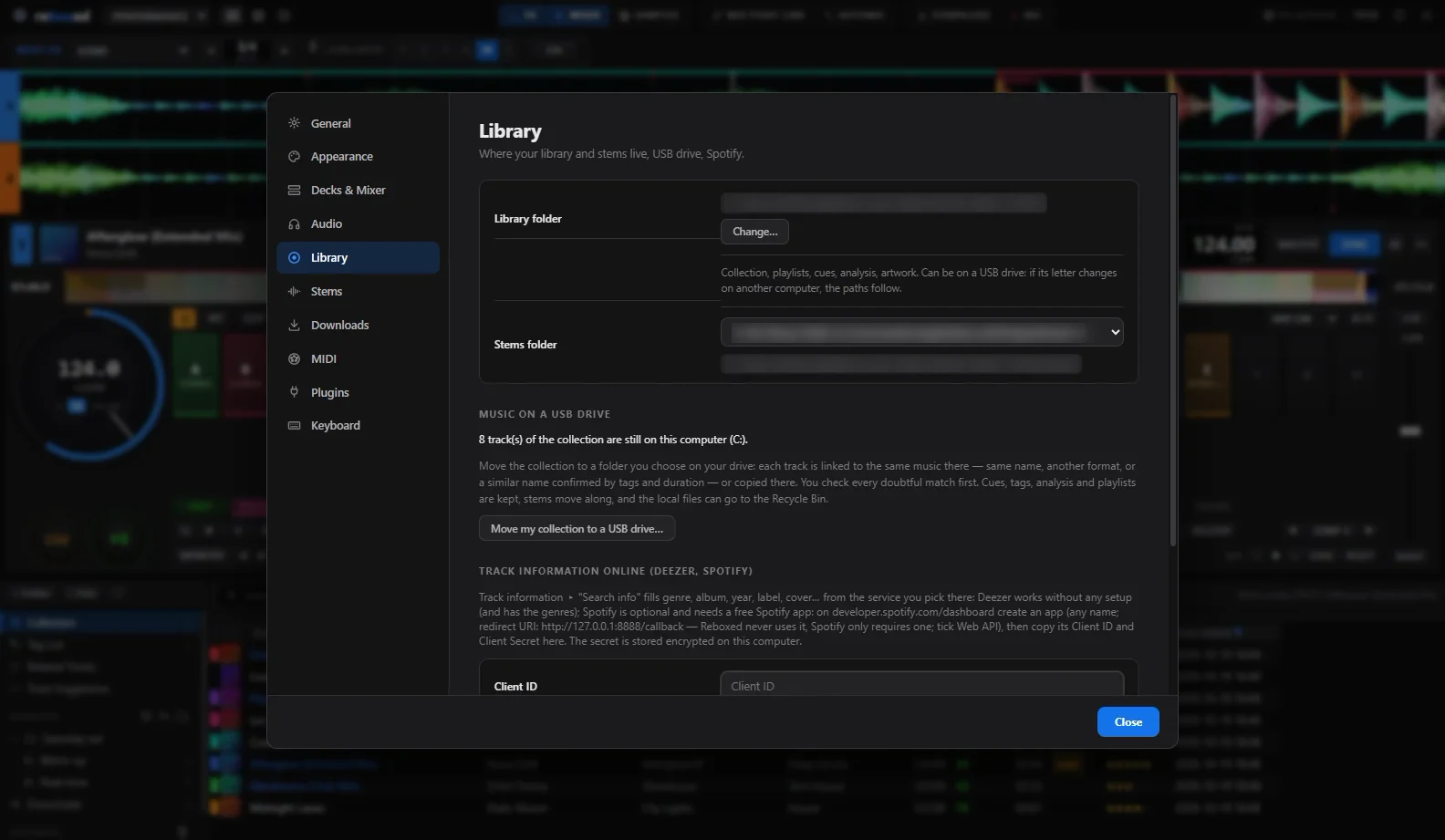Open the Downloads settings section

358,326
